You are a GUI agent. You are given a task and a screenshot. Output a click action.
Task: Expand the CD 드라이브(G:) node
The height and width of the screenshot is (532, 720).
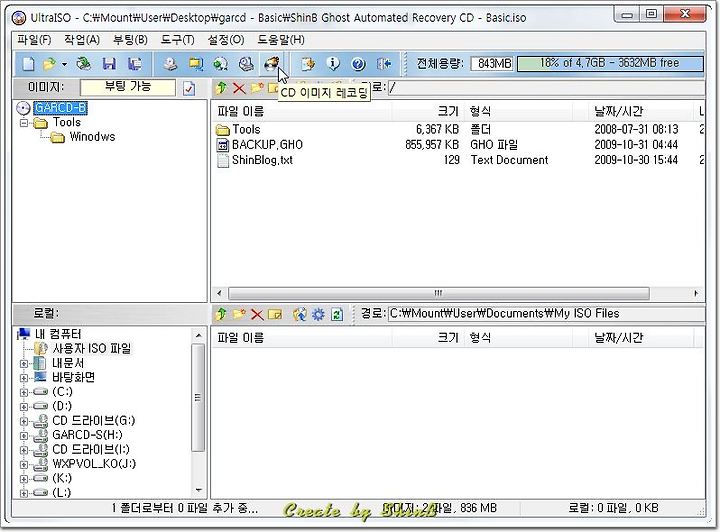point(24,421)
